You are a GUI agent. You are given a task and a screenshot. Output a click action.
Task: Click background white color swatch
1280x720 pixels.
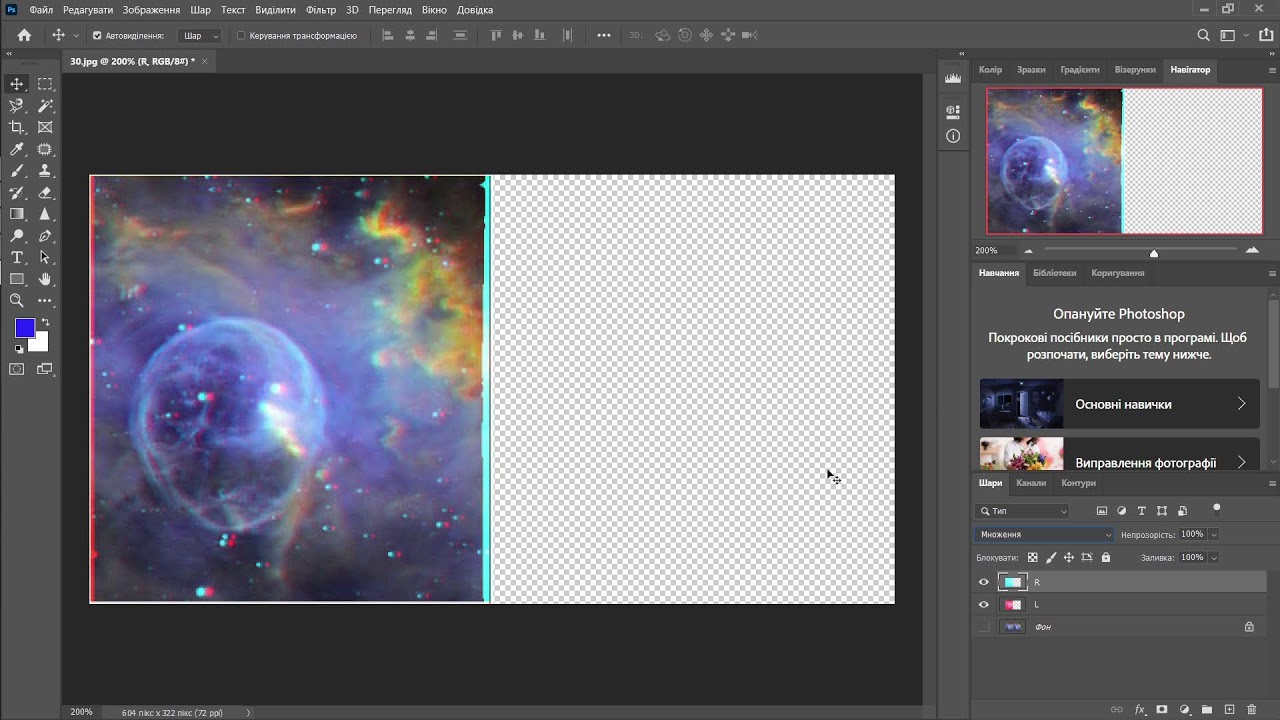tap(41, 345)
